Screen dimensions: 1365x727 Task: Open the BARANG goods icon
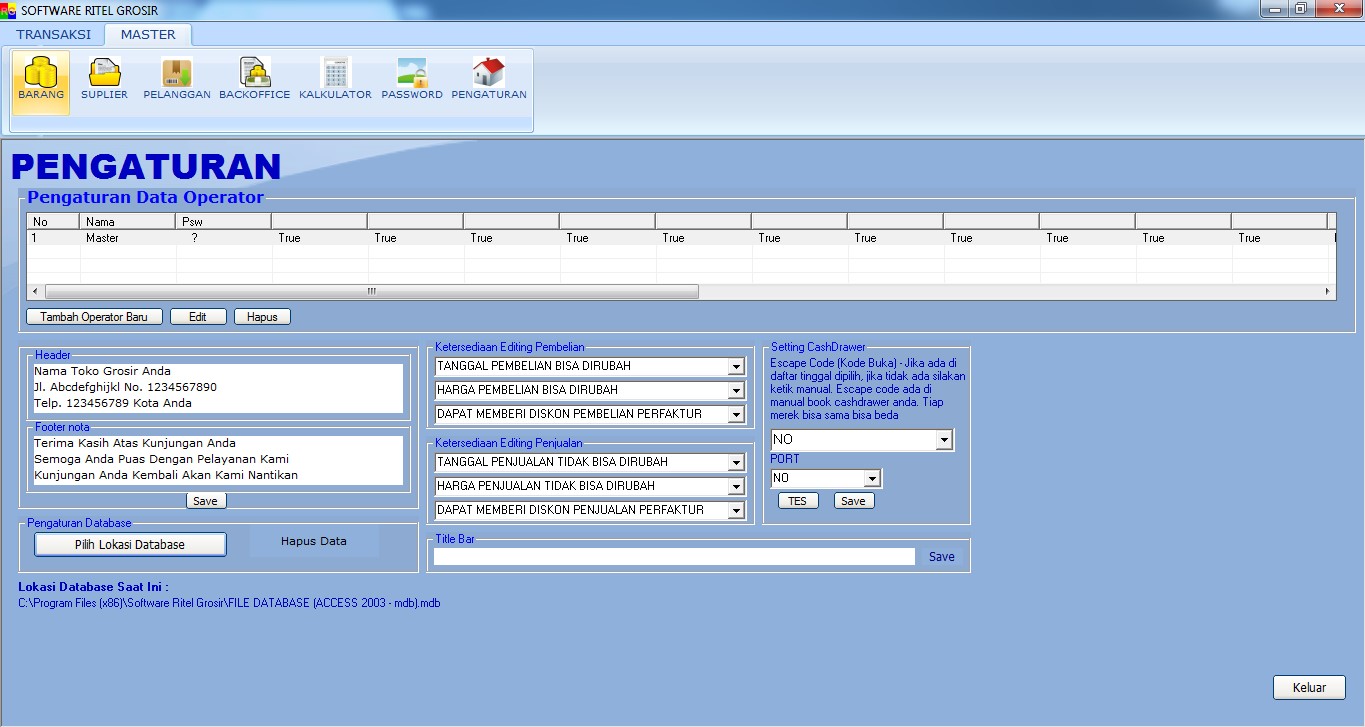(x=41, y=82)
